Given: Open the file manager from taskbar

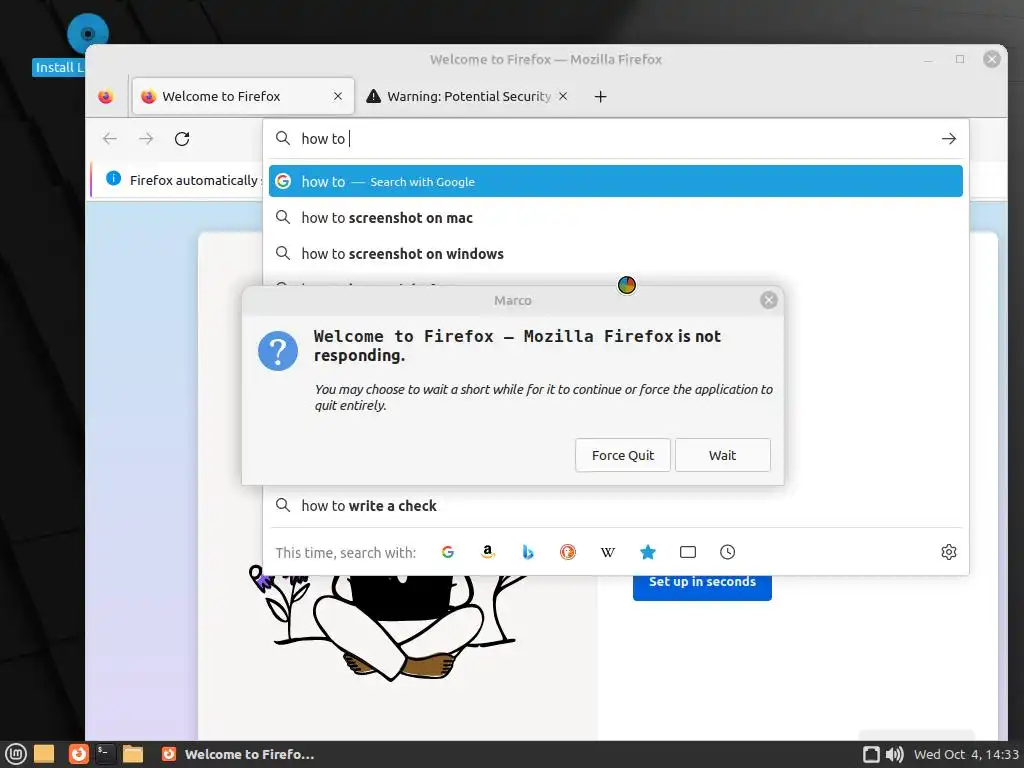Looking at the screenshot, I should click(133, 754).
